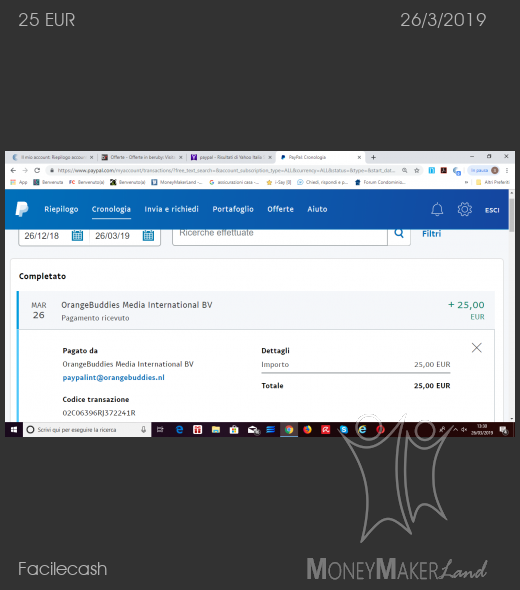
Task: Show hidden system tray icons
Action: tap(455, 430)
